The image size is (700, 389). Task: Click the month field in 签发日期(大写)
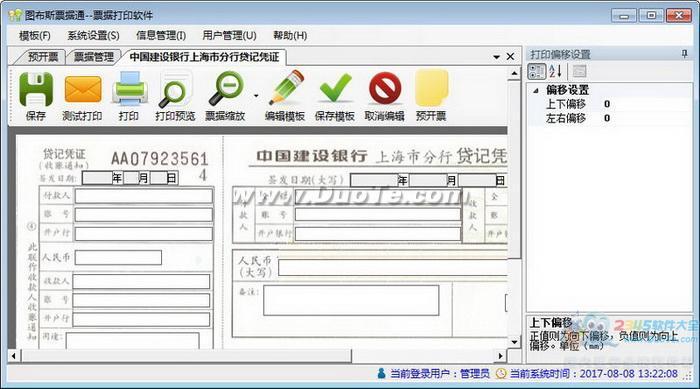[428, 180]
